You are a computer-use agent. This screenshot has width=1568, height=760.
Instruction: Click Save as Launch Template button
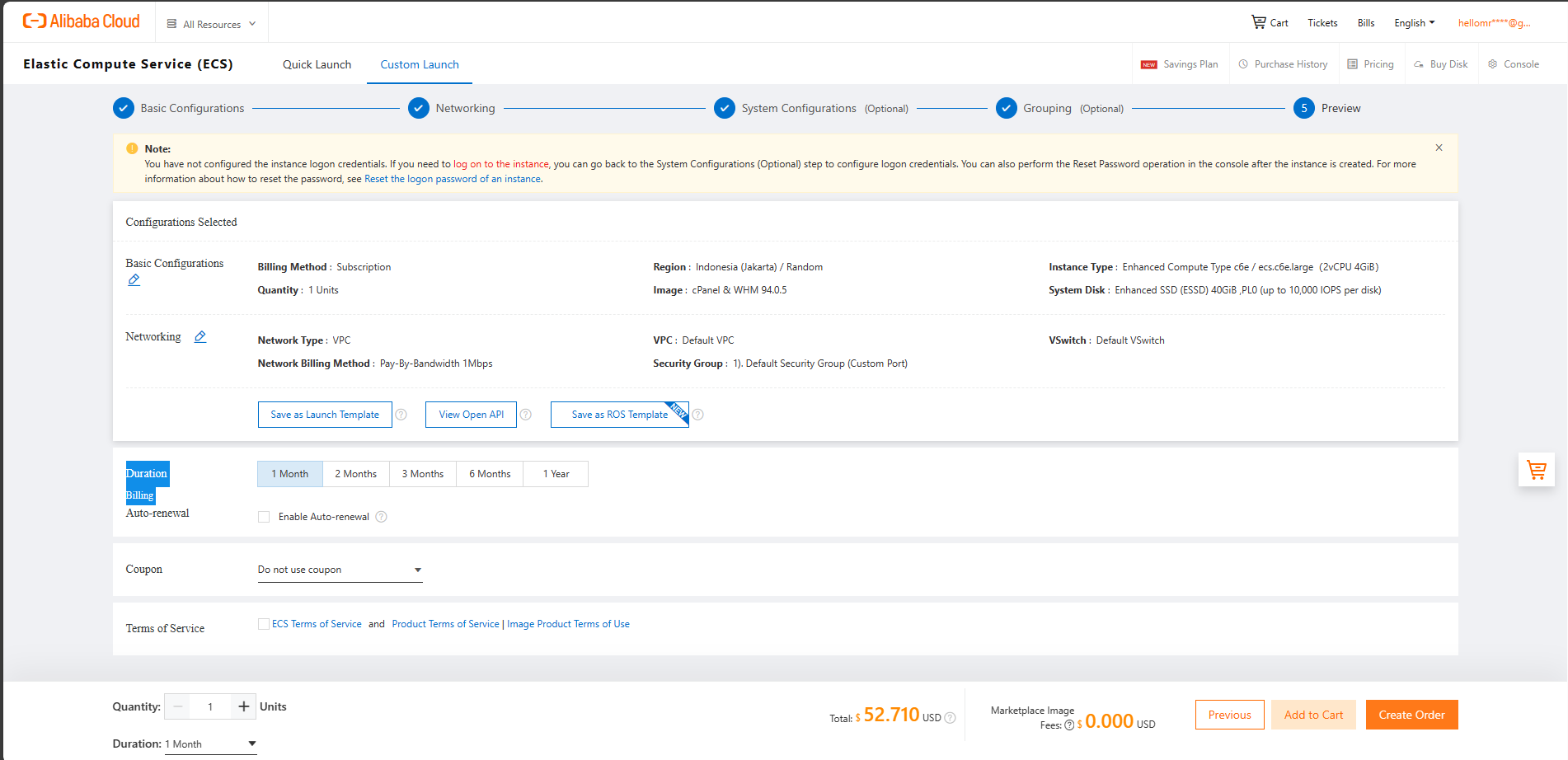point(325,415)
